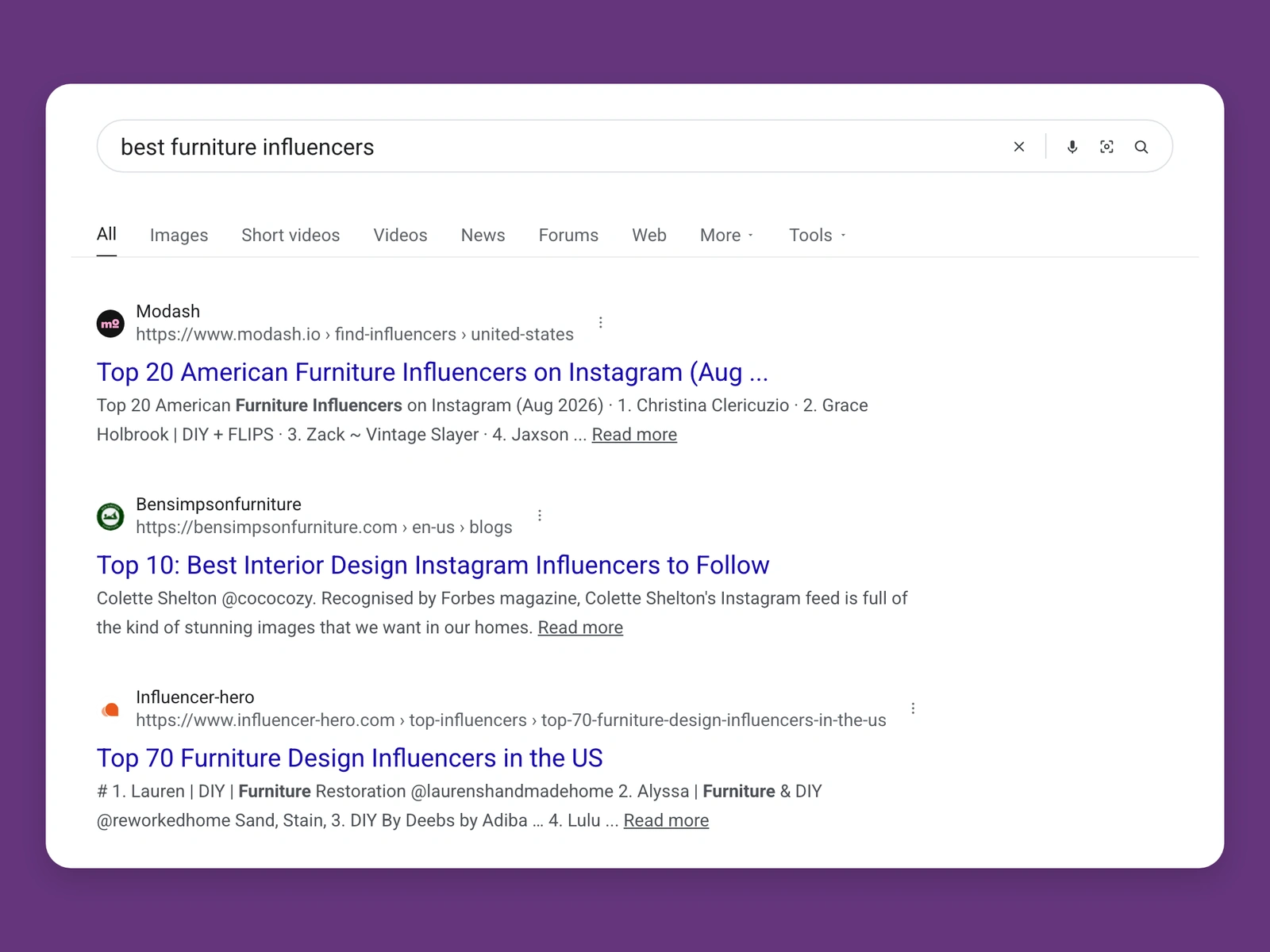Expand the Tools dropdown
This screenshot has width=1270, height=952.
pyautogui.click(x=818, y=236)
